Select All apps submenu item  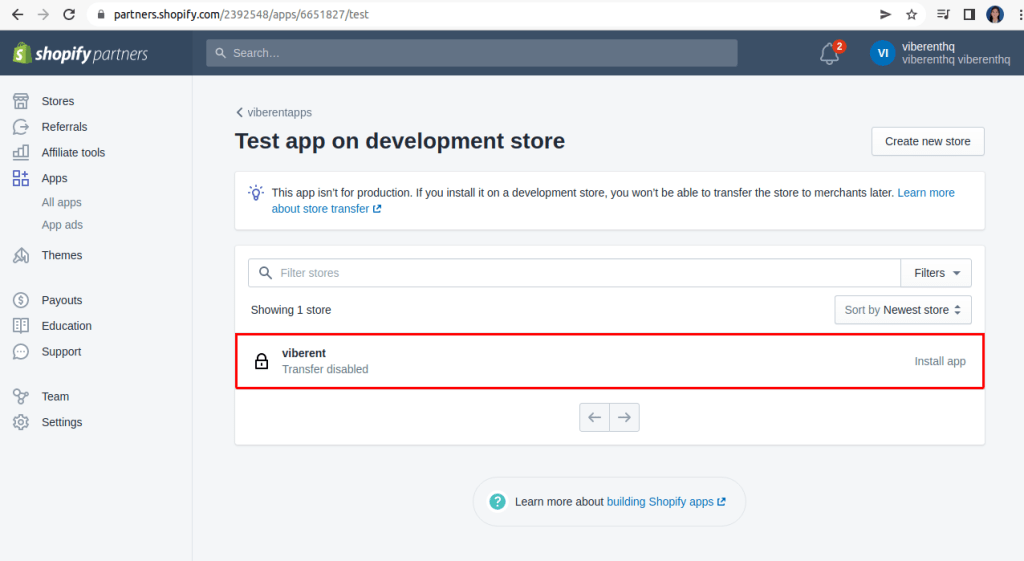tap(62, 203)
